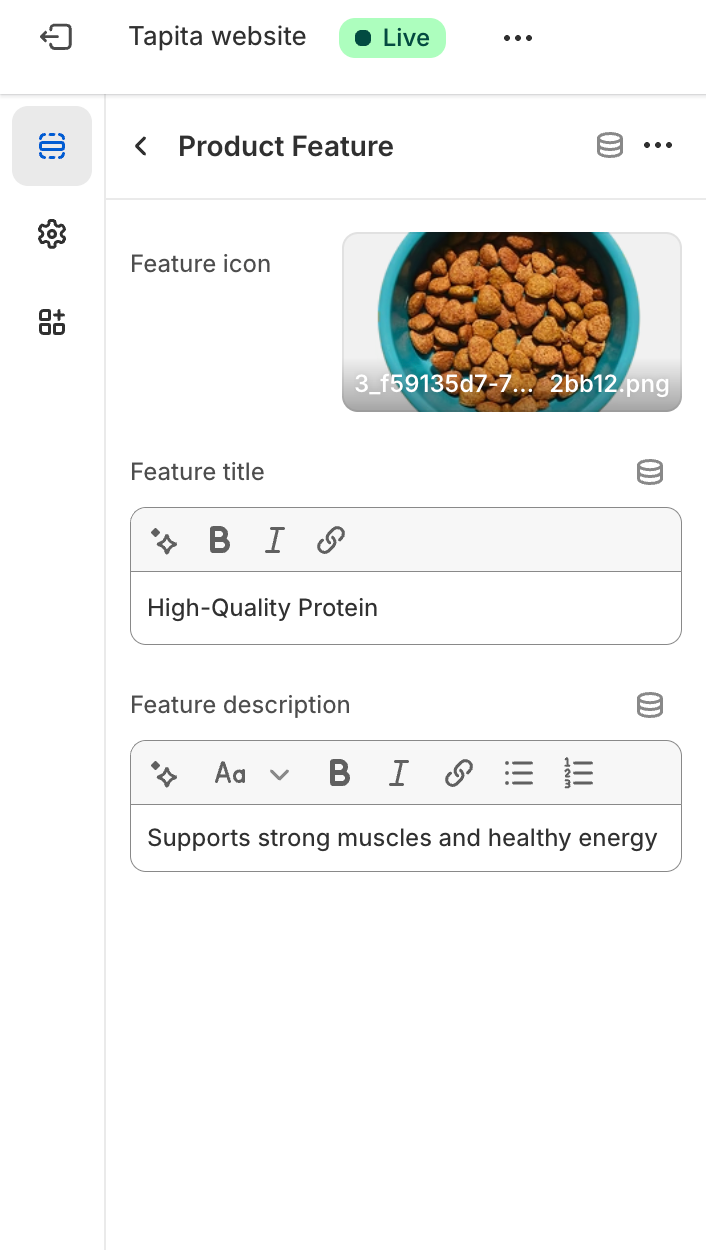Open the Apps sidebar icon

[x=52, y=322]
